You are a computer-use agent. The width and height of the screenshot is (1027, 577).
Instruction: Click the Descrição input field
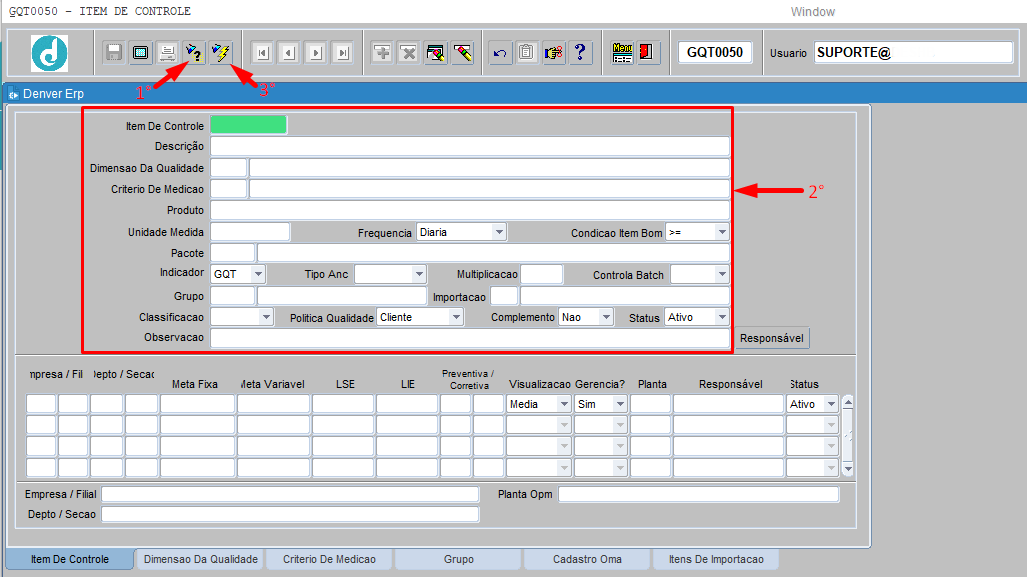[470, 146]
